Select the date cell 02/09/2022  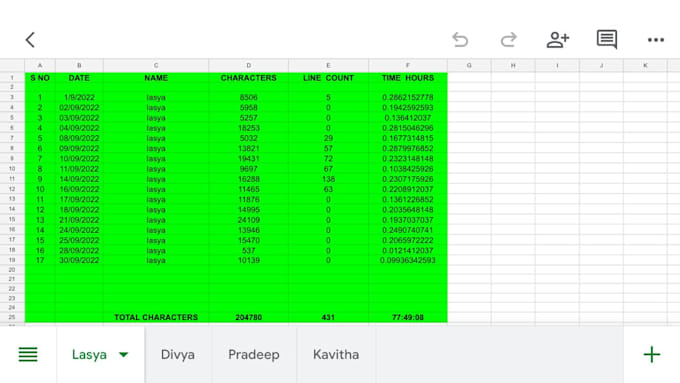point(79,108)
